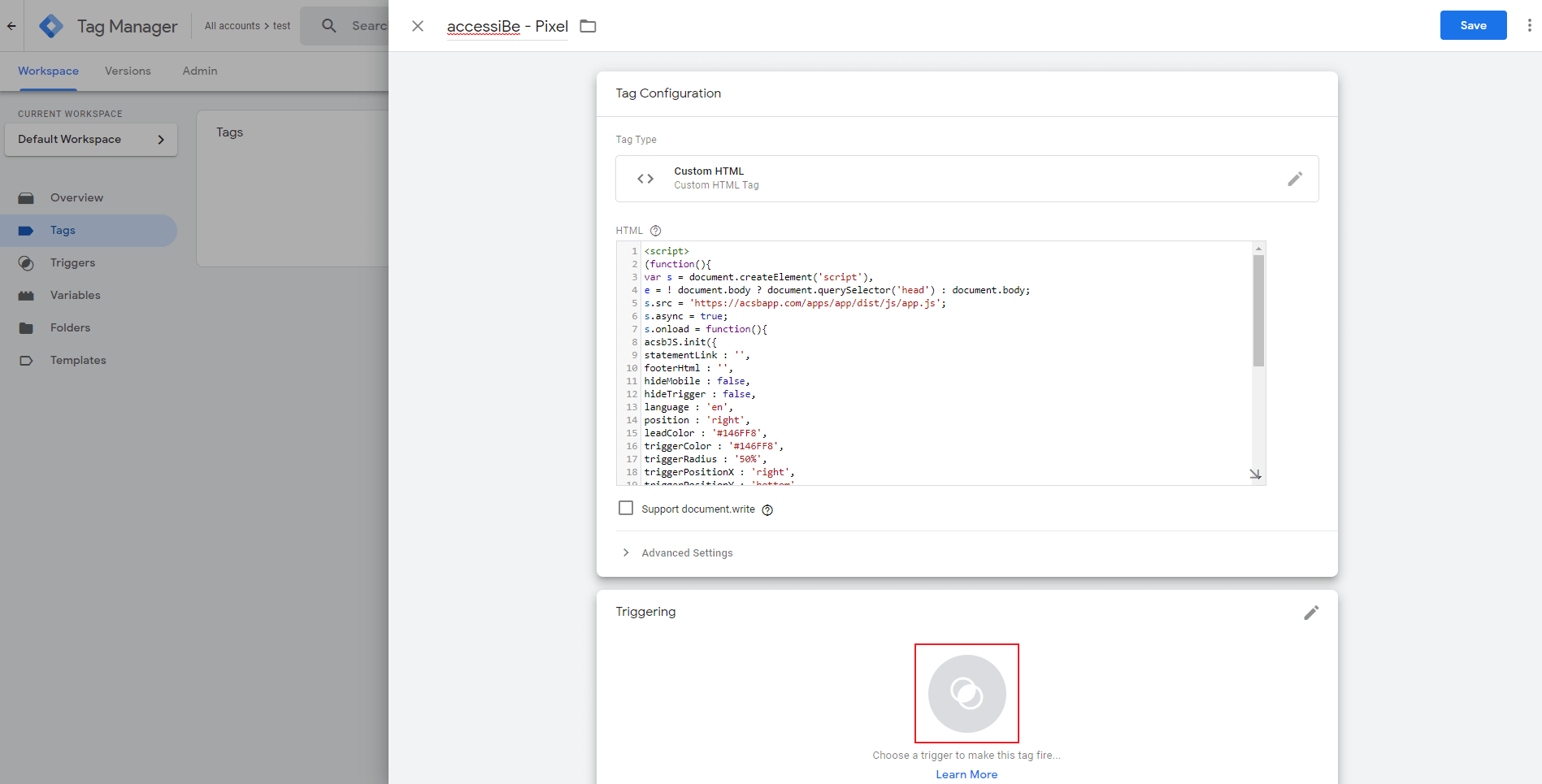This screenshot has width=1542, height=784.
Task: Close the tag editor panel
Action: [418, 26]
